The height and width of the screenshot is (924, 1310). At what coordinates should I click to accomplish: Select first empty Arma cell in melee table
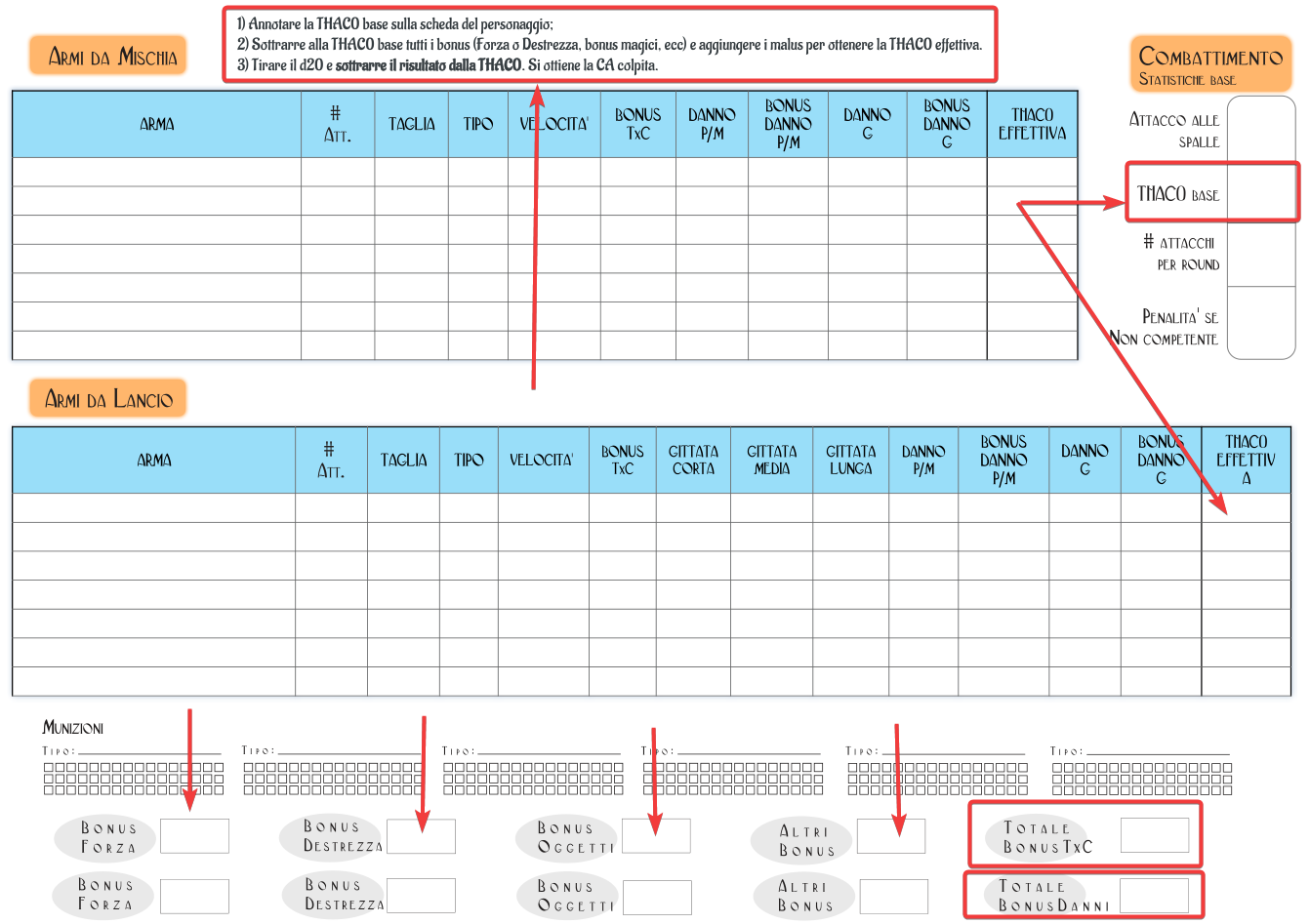[156, 172]
